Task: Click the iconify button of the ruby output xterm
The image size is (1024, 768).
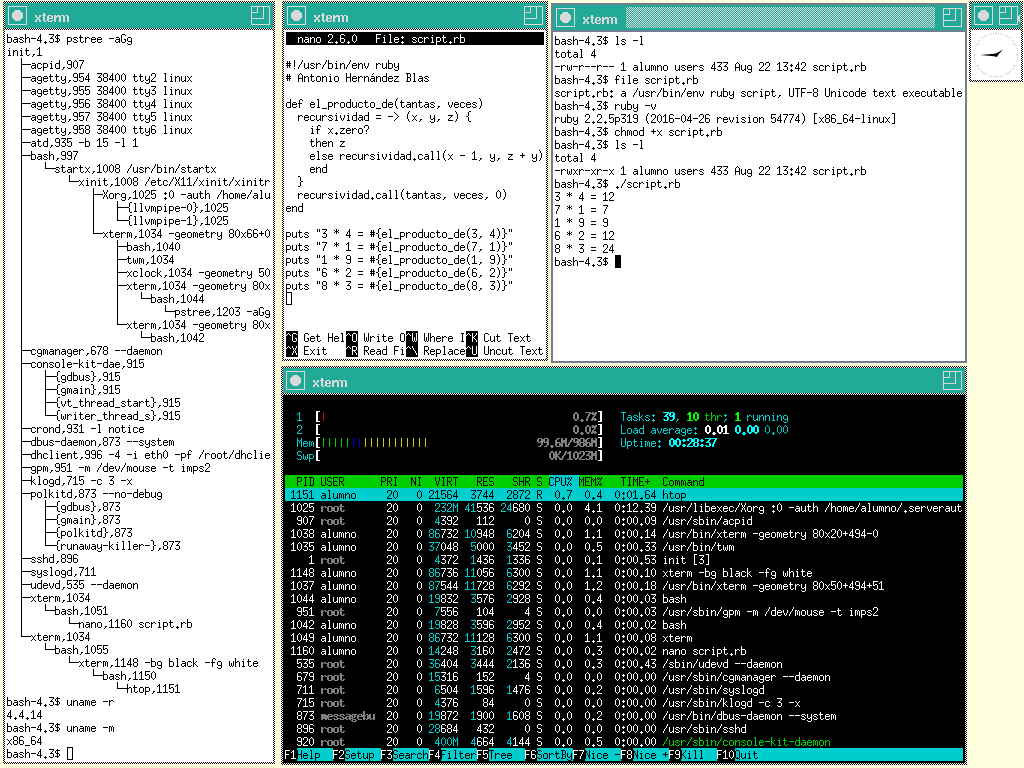Action: pyautogui.click(x=566, y=18)
